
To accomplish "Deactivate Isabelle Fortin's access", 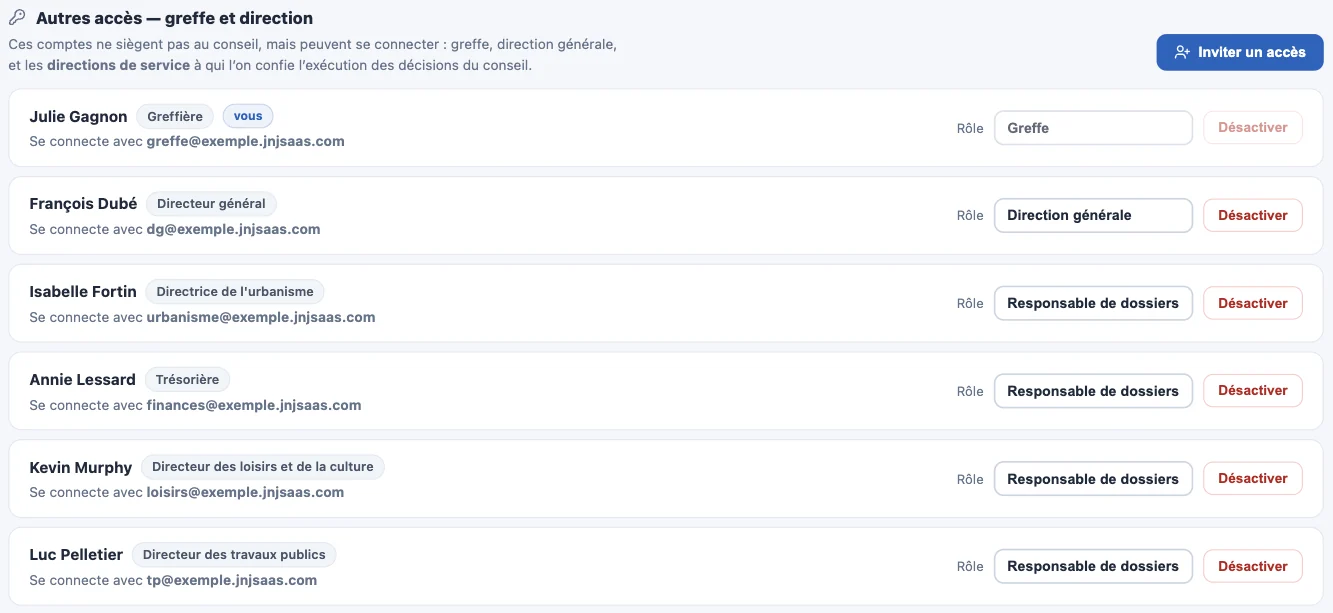I will click(1253, 303).
